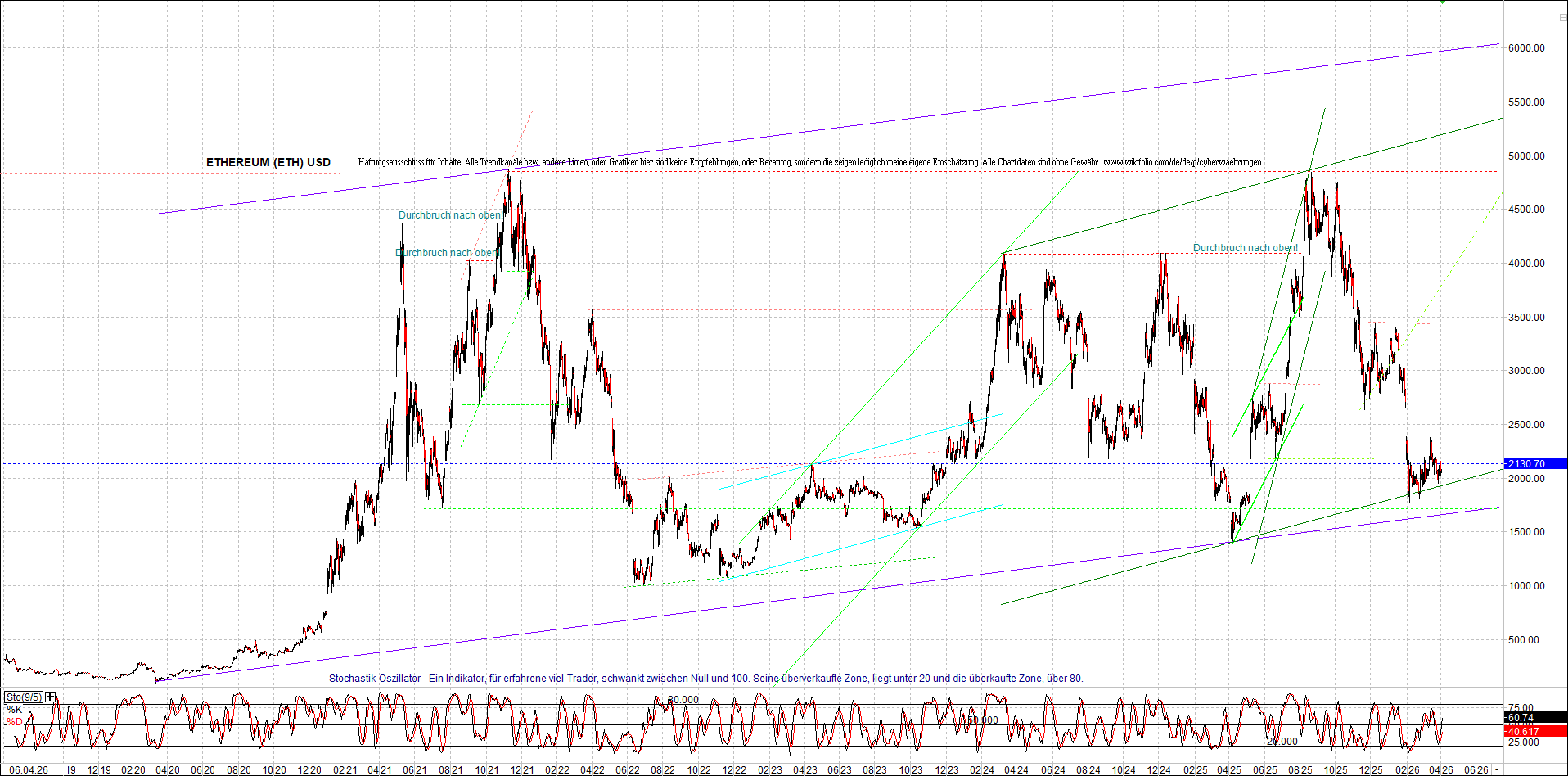Image resolution: width=1568 pixels, height=776 pixels.
Task: Select the Stochastik-Oszillator description text
Action: 704,679
